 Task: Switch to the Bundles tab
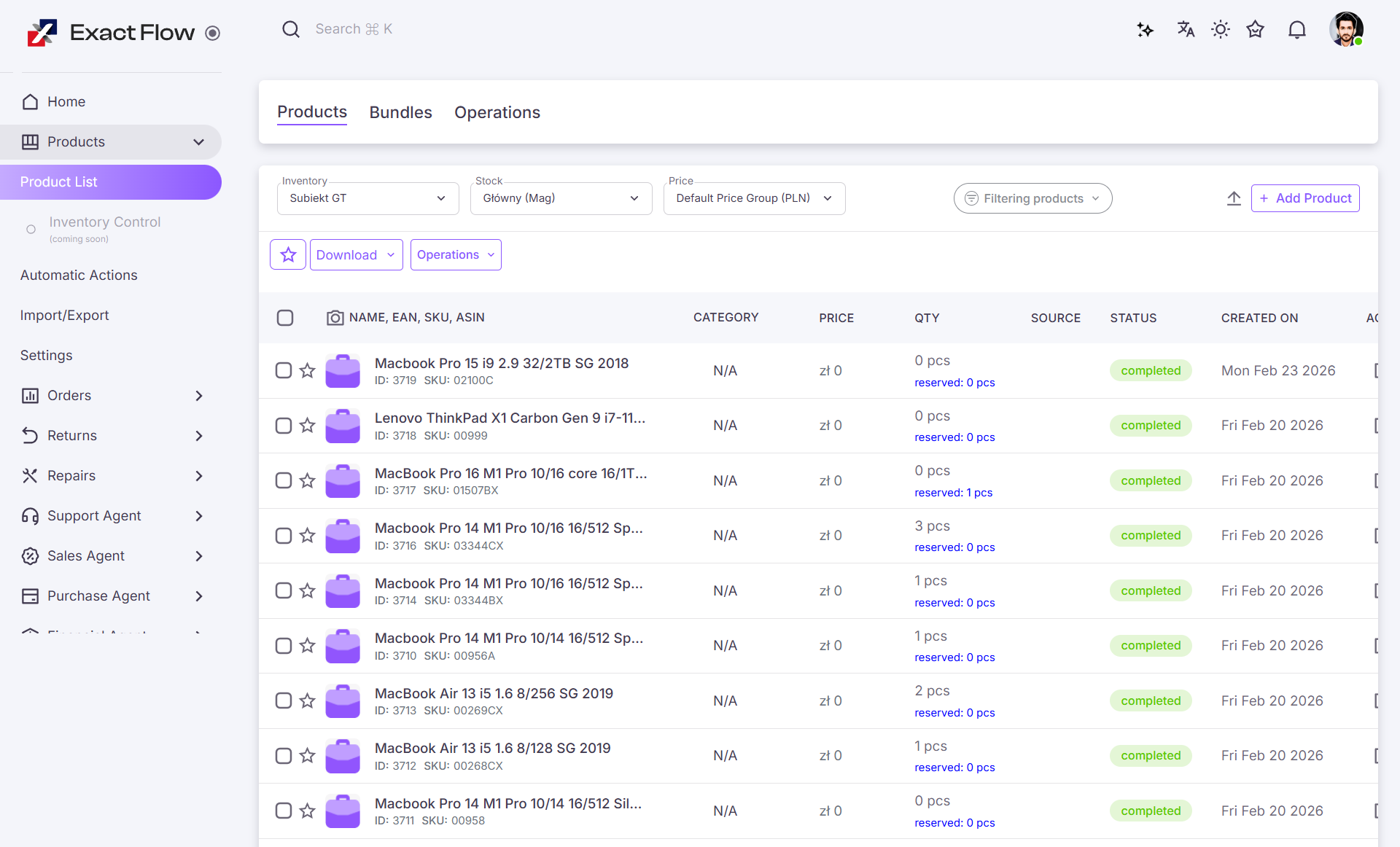pos(400,112)
